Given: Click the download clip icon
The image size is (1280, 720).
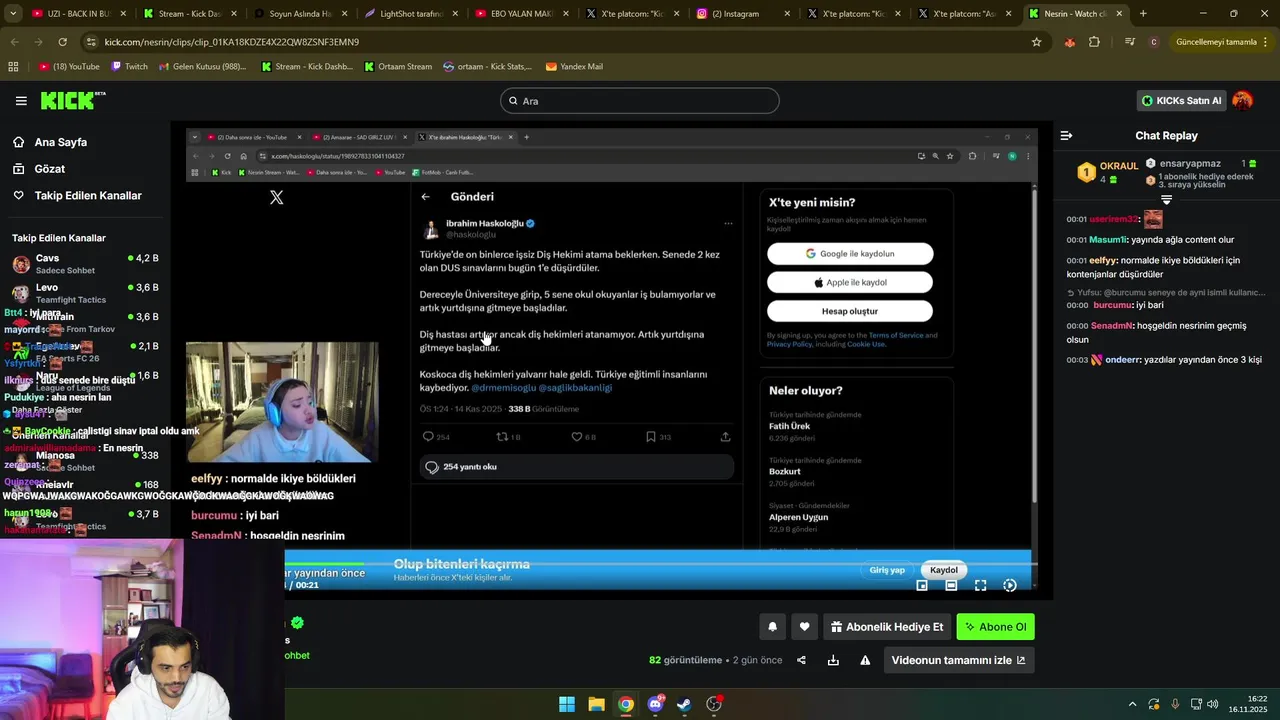Looking at the screenshot, I should (833, 660).
